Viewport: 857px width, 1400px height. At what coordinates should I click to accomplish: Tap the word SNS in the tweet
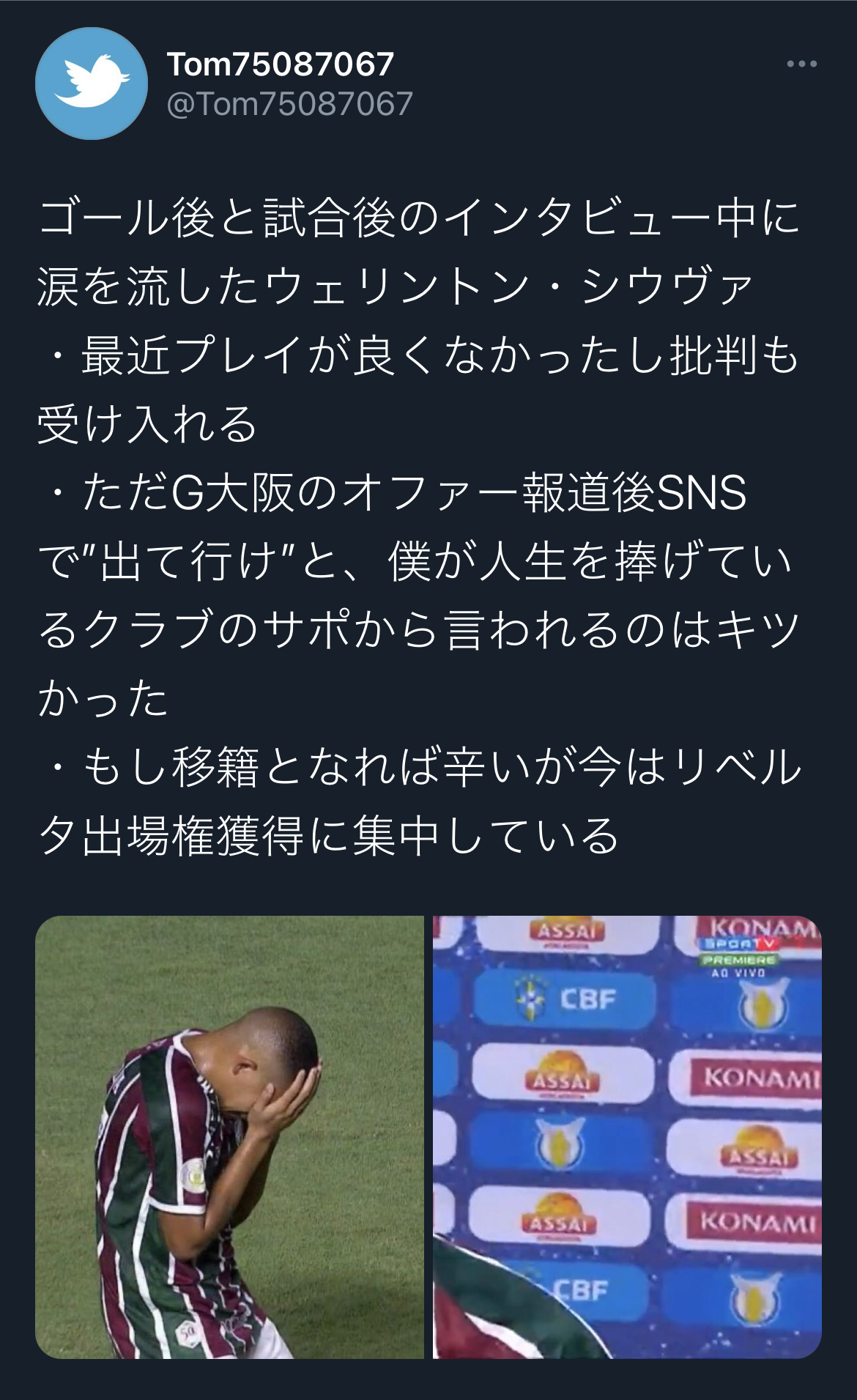pyautogui.click(x=701, y=492)
